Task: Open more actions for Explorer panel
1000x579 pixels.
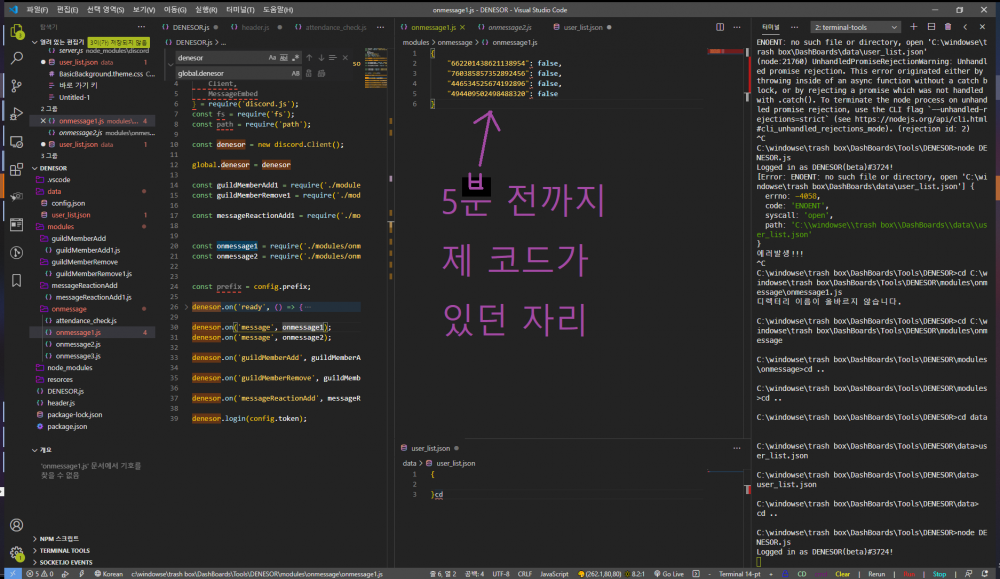Action: coord(141,27)
